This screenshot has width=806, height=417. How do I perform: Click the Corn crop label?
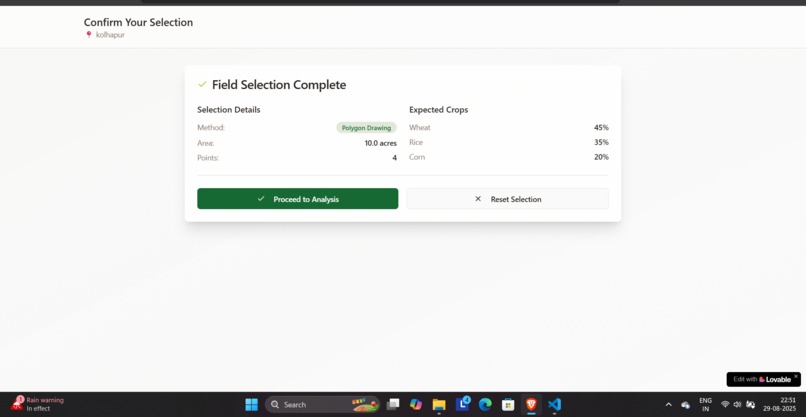pyautogui.click(x=417, y=157)
